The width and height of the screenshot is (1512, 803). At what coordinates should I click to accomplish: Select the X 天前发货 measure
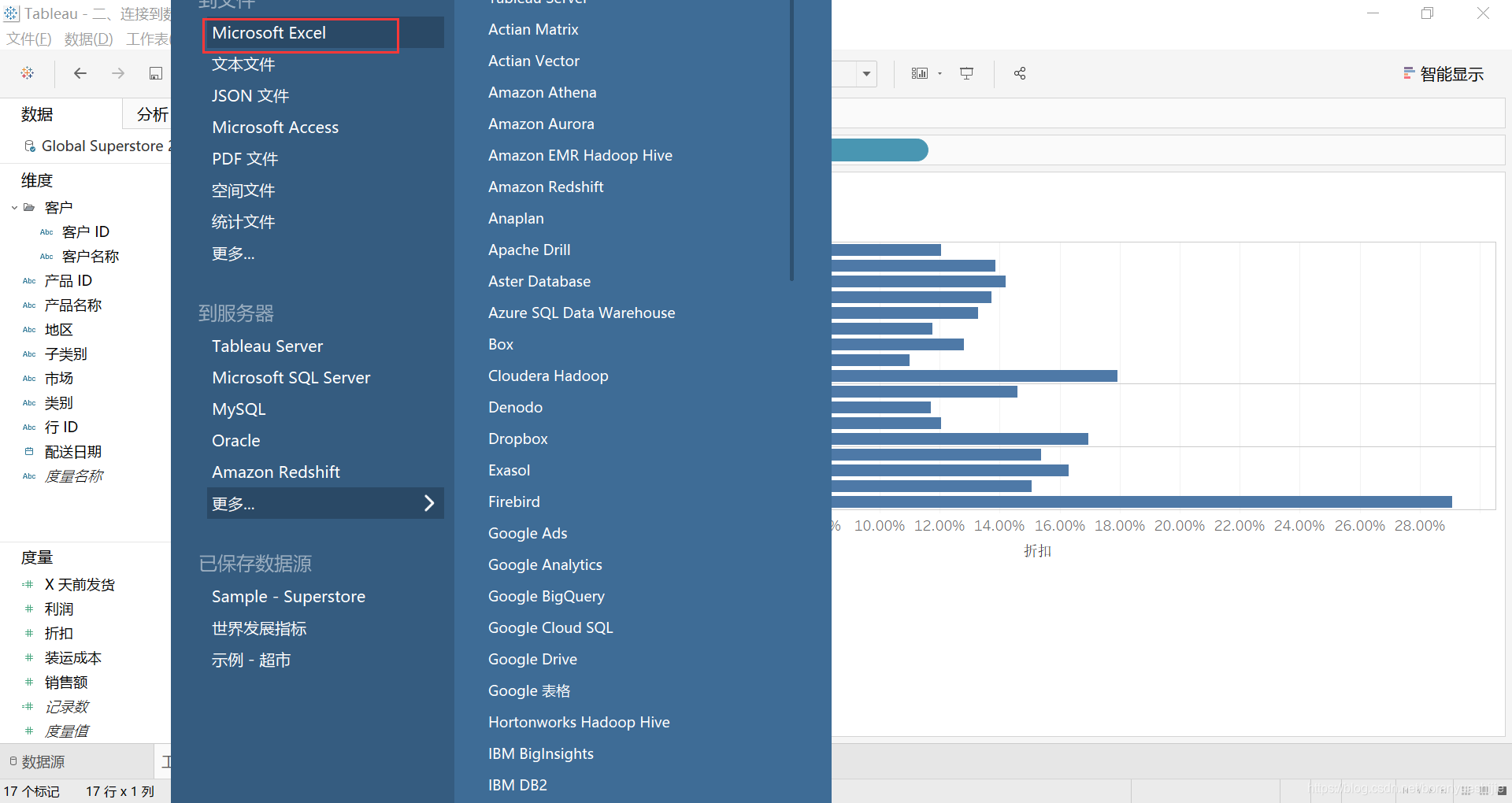pyautogui.click(x=80, y=585)
